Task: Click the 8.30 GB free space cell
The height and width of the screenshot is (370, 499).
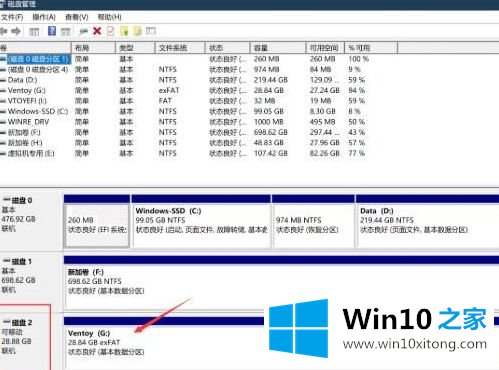Action: [323, 111]
